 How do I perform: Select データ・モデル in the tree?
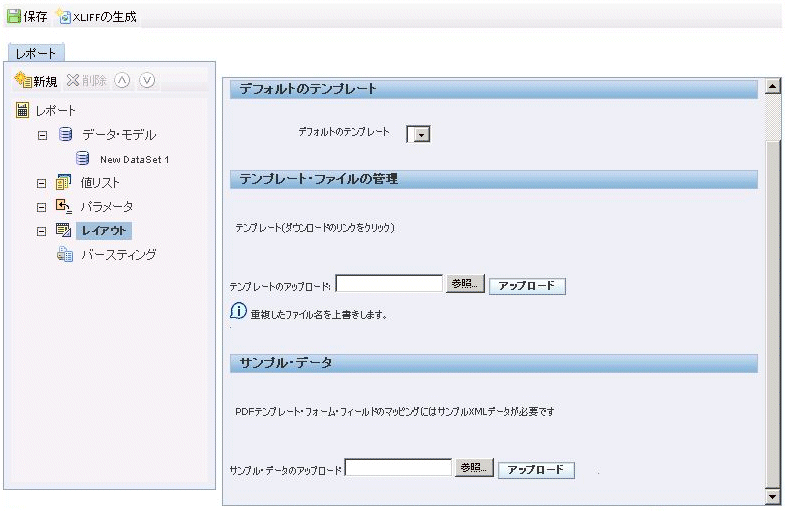tap(119, 135)
